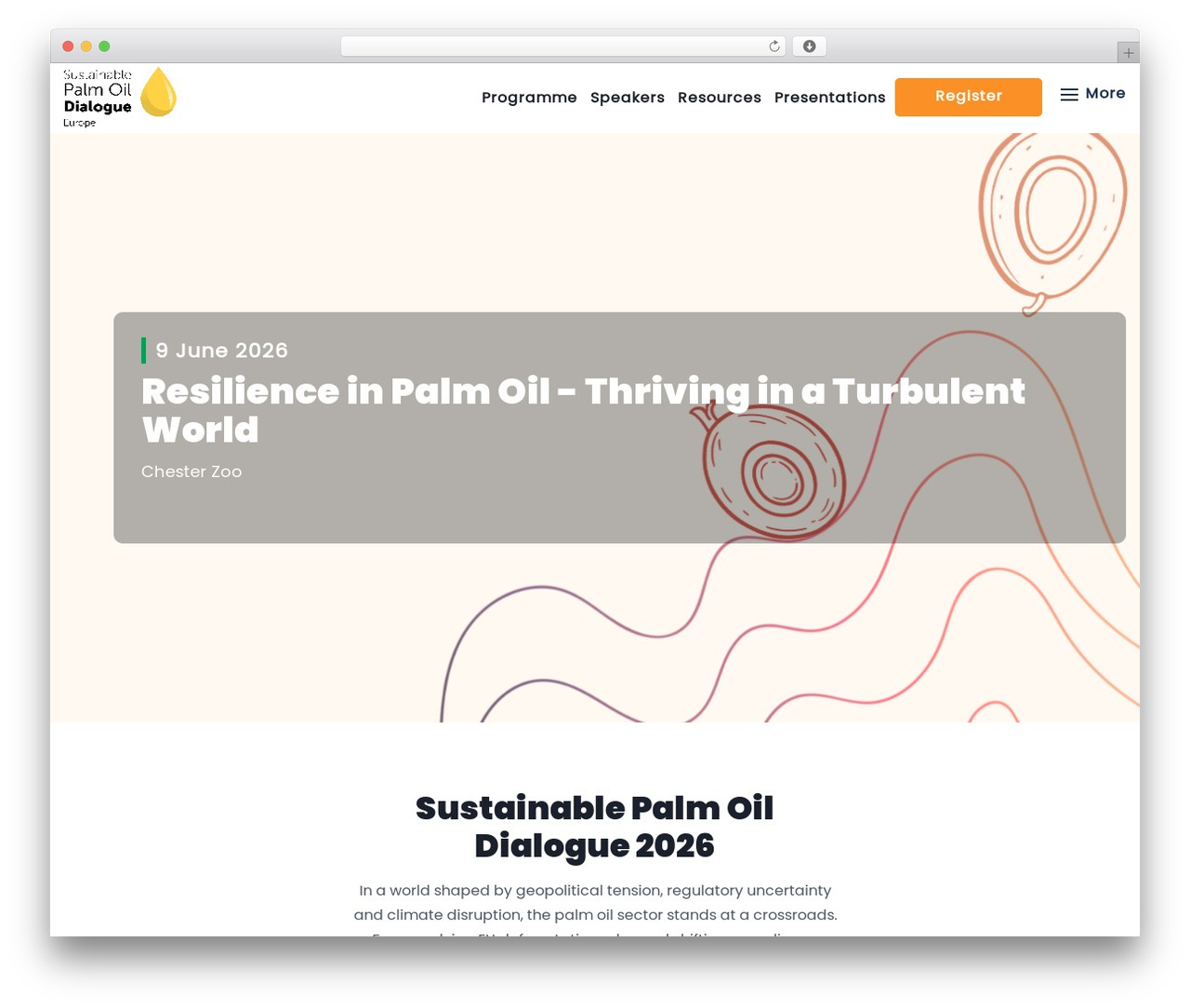Image resolution: width=1190 pixels, height=1008 pixels.
Task: Select the "Resilience in Palm Oil" headline
Action: [x=583, y=410]
